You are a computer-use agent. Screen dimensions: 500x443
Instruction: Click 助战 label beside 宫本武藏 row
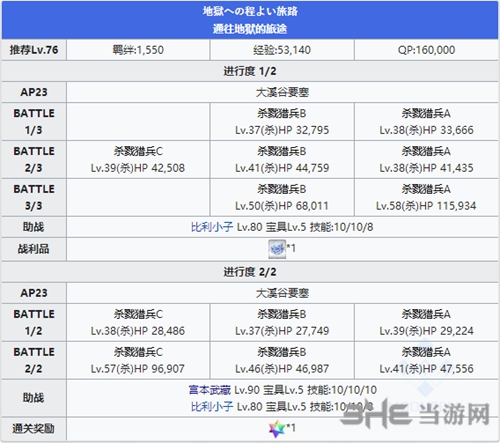34,398
